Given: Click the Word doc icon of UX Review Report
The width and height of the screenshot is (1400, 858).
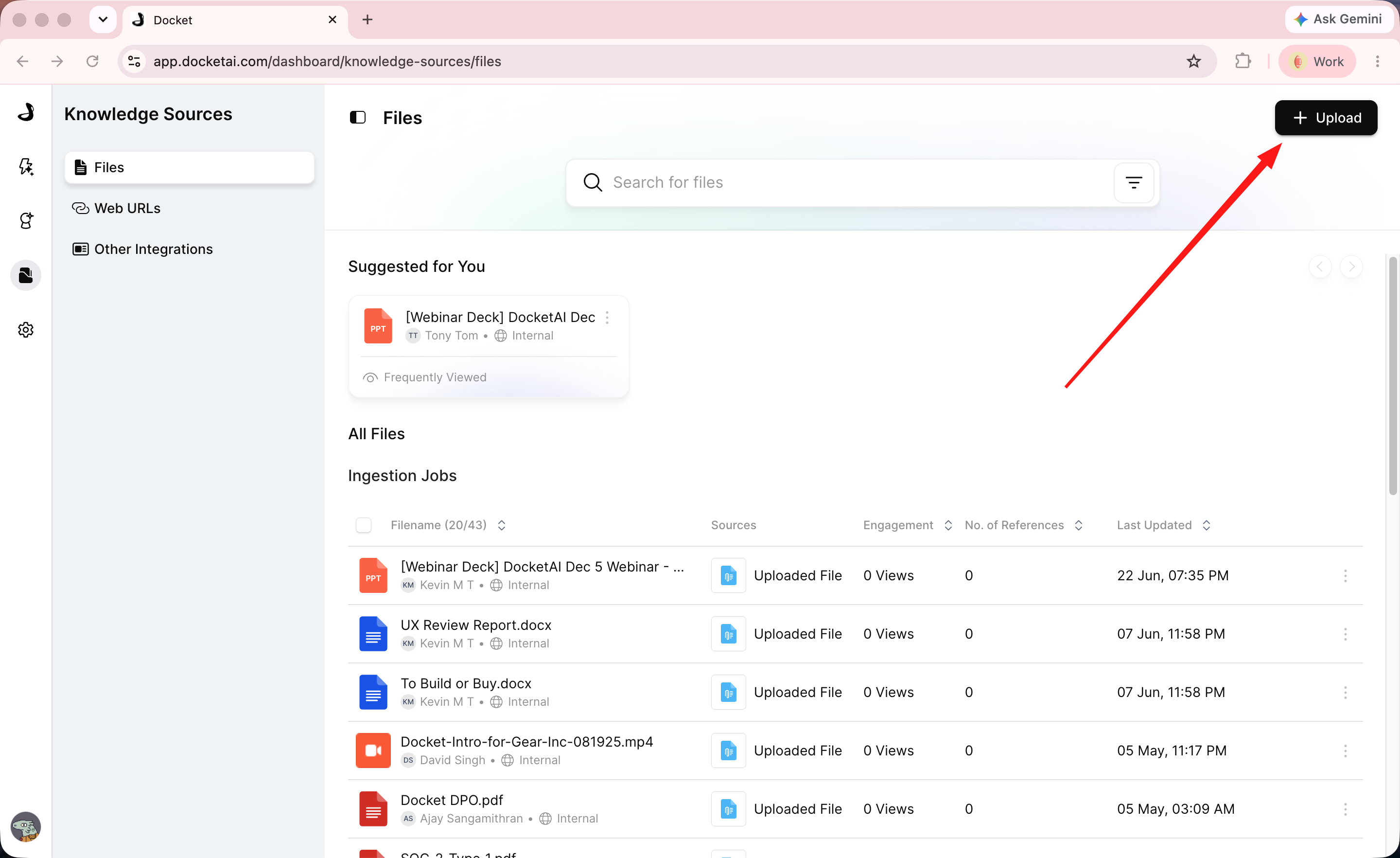Looking at the screenshot, I should point(373,634).
